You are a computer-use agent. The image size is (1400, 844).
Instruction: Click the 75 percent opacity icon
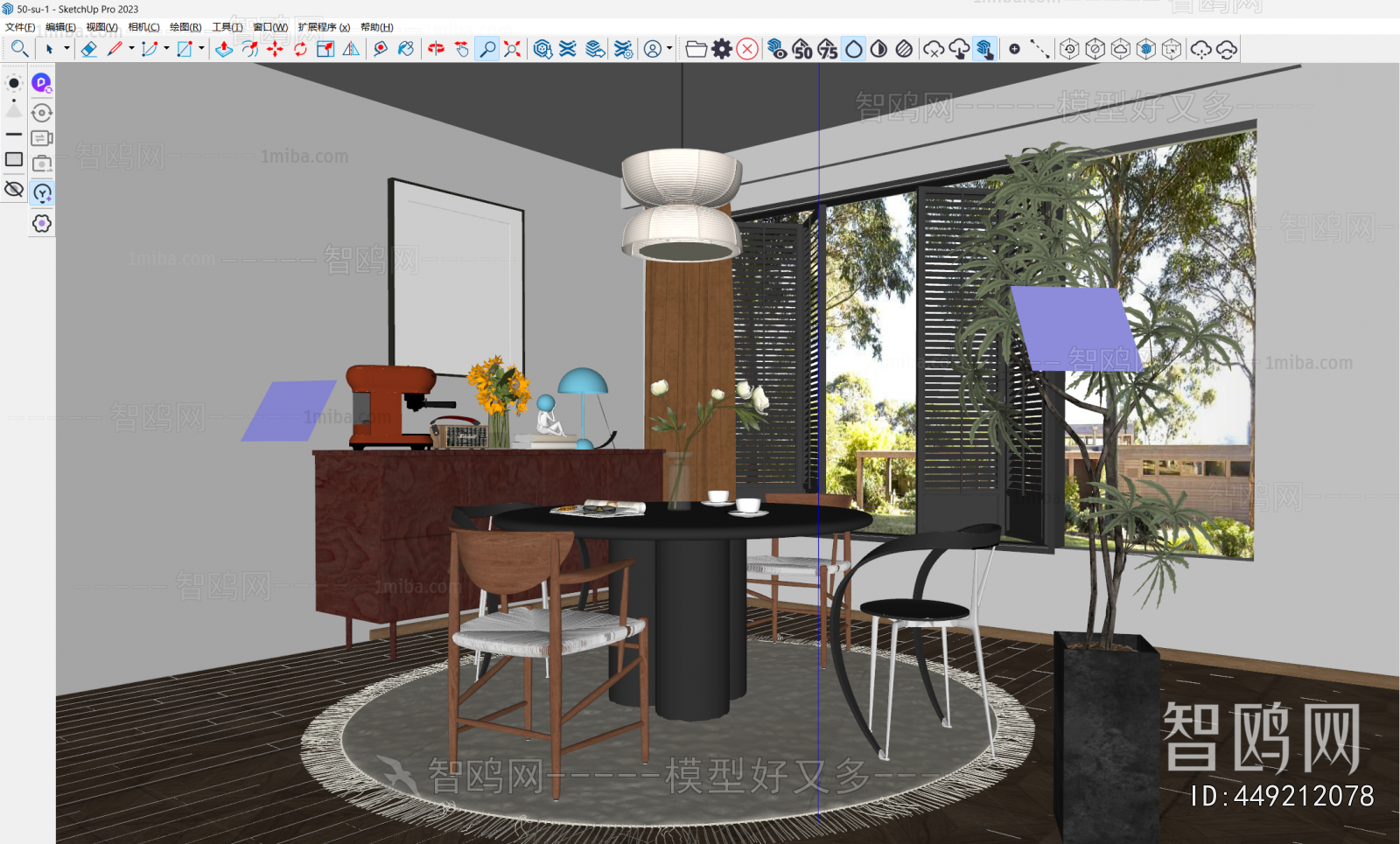(828, 49)
